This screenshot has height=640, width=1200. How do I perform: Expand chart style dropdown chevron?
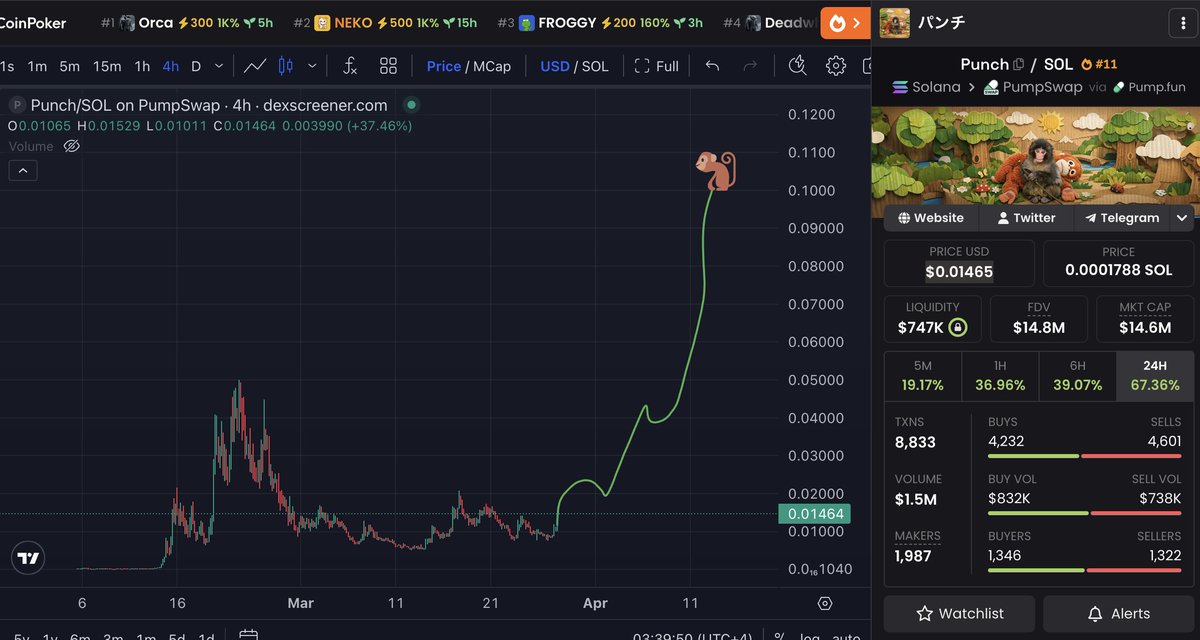pyautogui.click(x=313, y=66)
